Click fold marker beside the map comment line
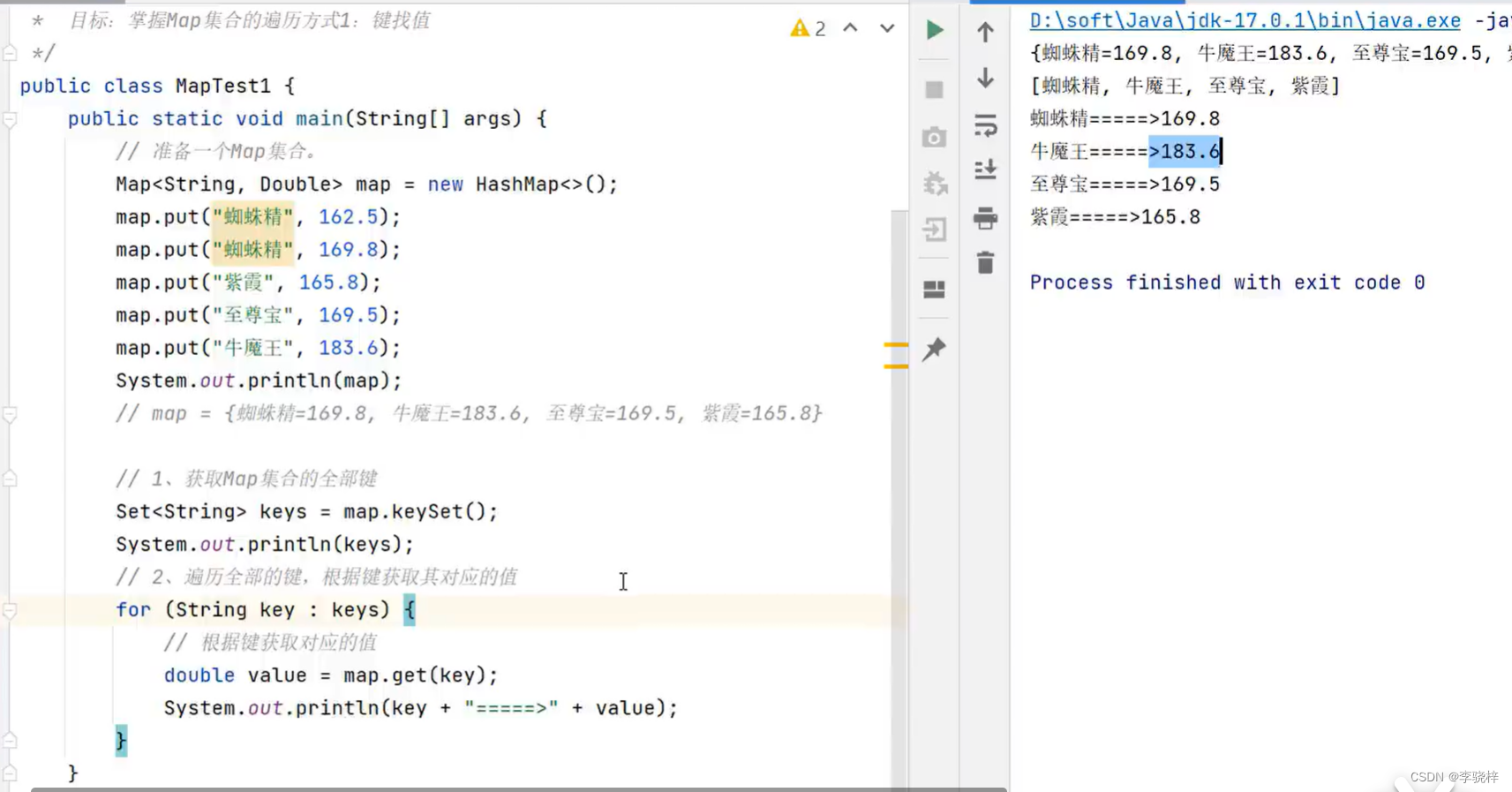 pos(10,414)
